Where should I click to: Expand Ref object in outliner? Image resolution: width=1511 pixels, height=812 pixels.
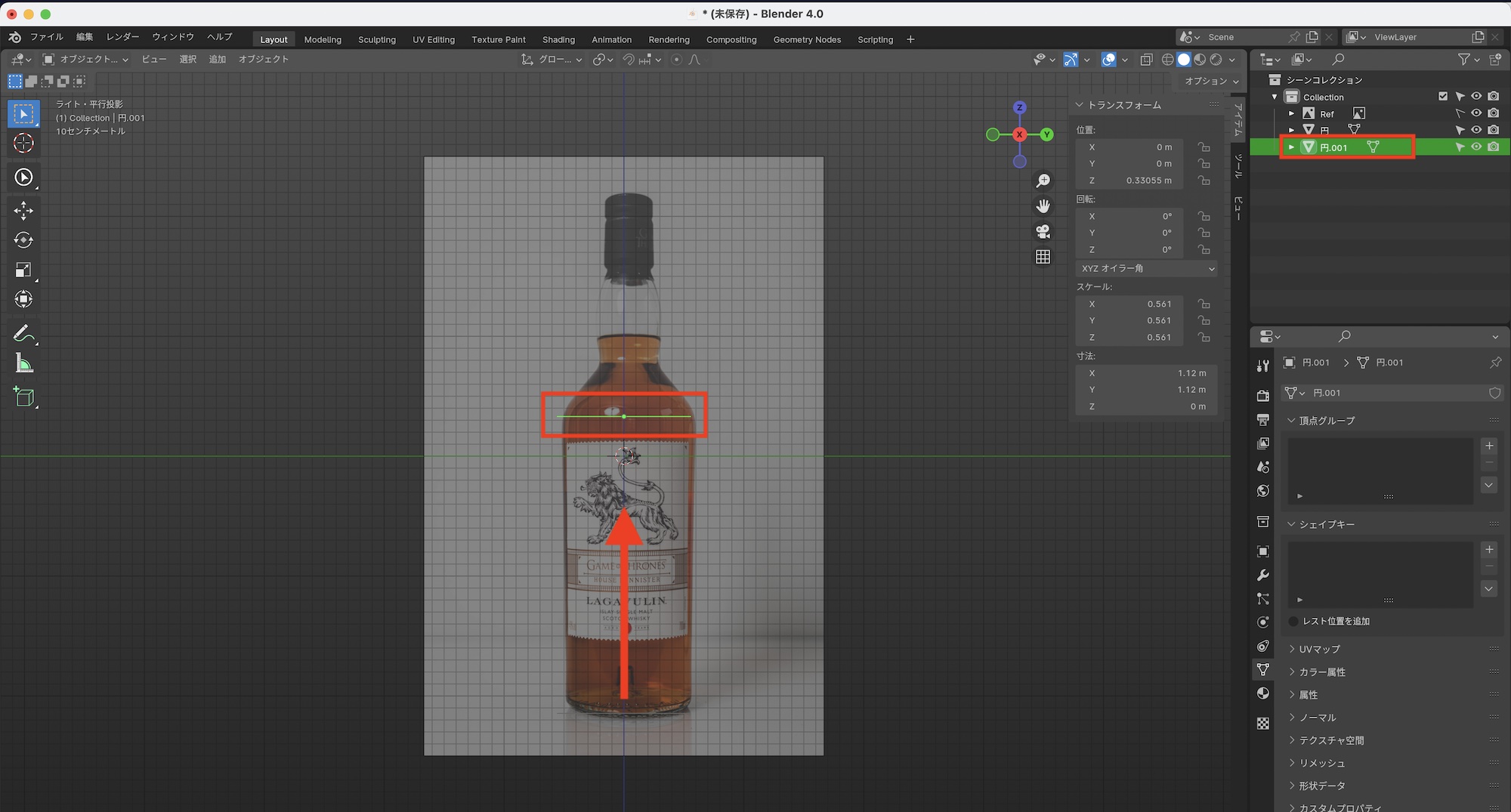tap(1292, 113)
